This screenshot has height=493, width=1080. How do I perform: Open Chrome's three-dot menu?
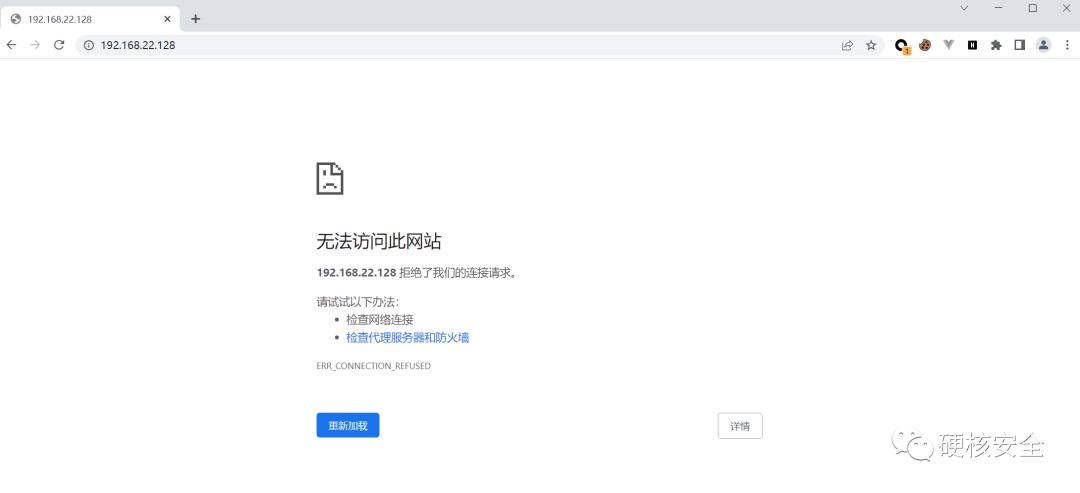coord(1067,45)
